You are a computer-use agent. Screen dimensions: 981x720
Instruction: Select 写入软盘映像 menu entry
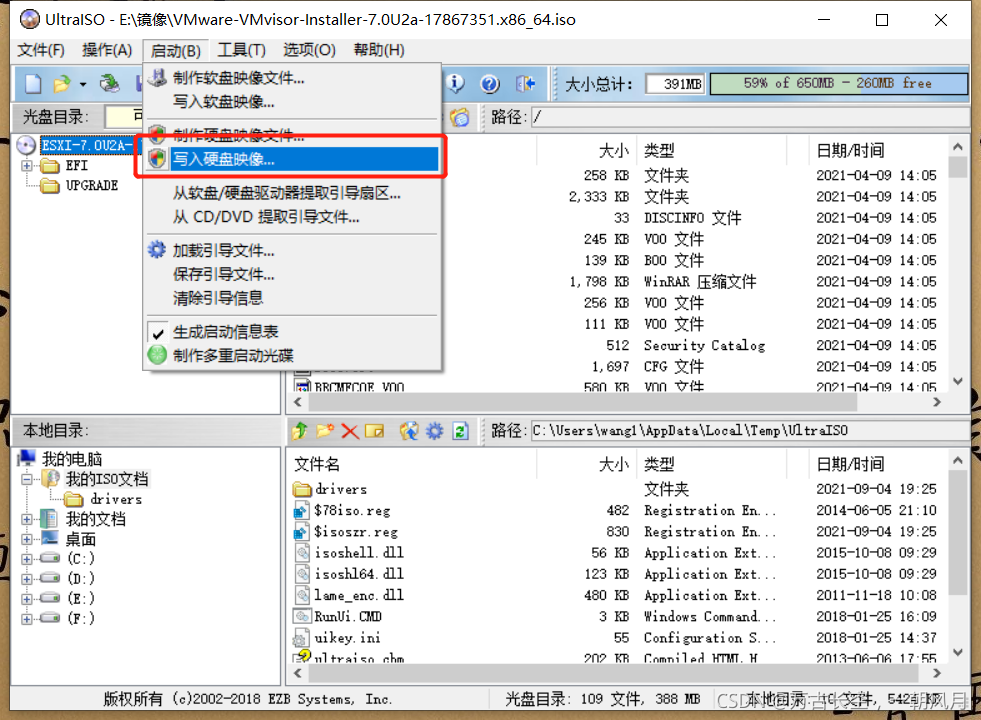tap(223, 101)
